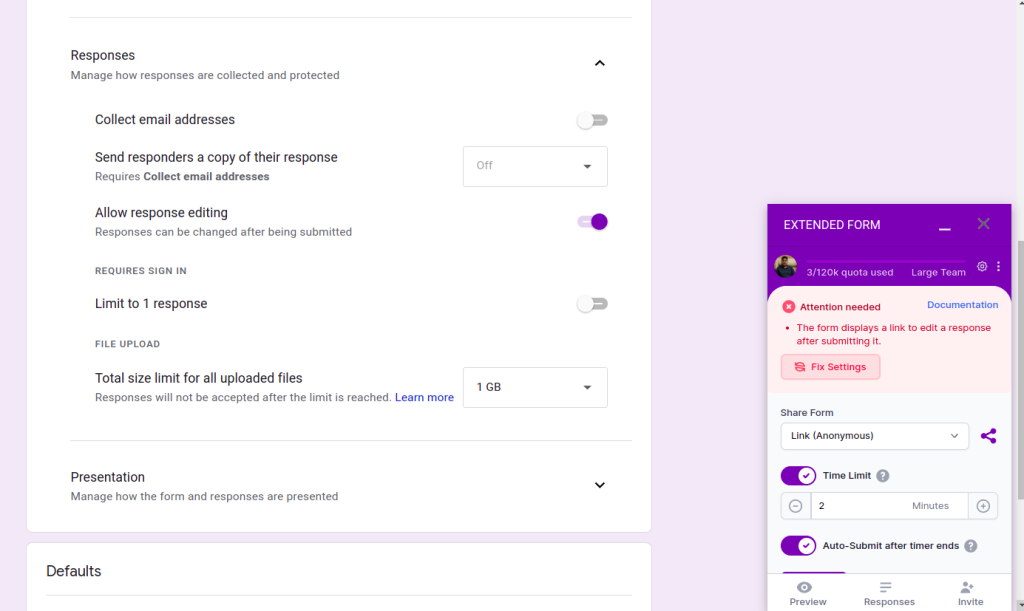
Task: Click the Time Limit help icon
Action: [882, 475]
